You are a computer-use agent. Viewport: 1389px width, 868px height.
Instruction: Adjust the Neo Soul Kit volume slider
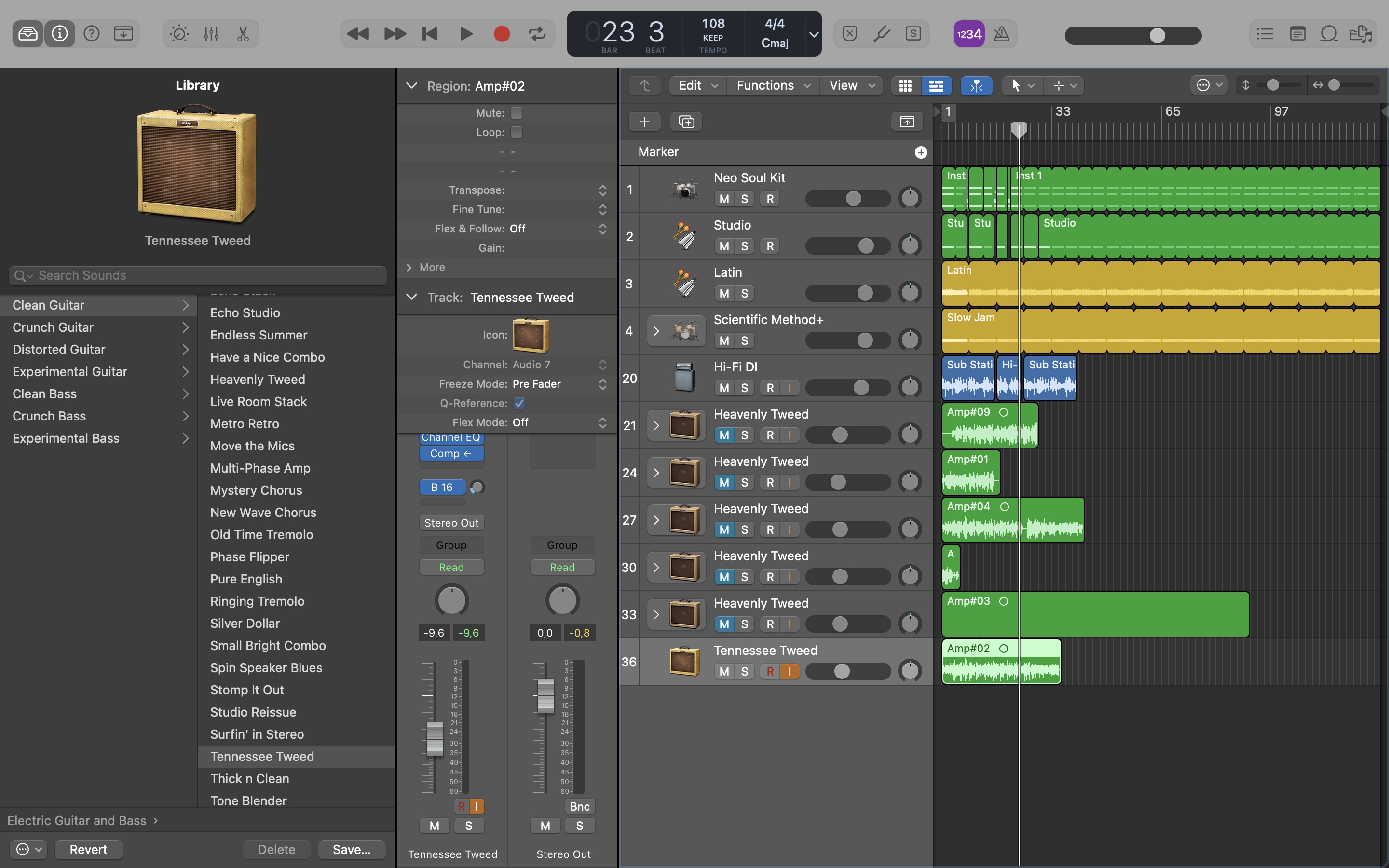[854, 199]
